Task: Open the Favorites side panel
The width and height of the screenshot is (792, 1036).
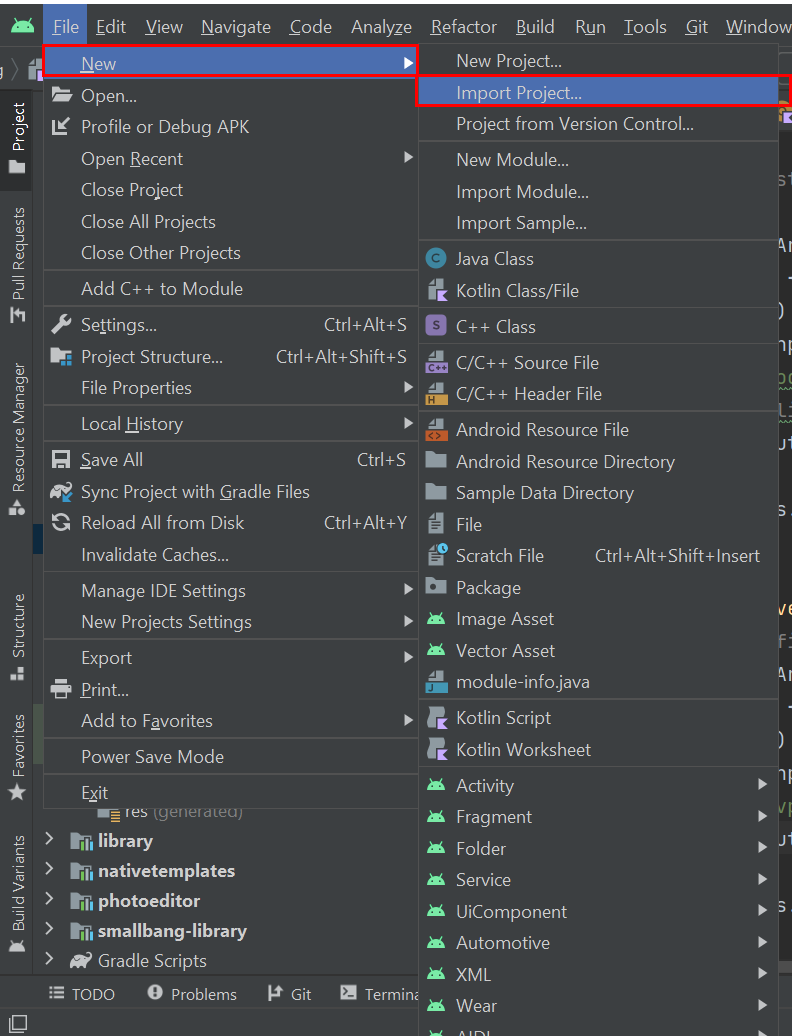Action: (17, 757)
